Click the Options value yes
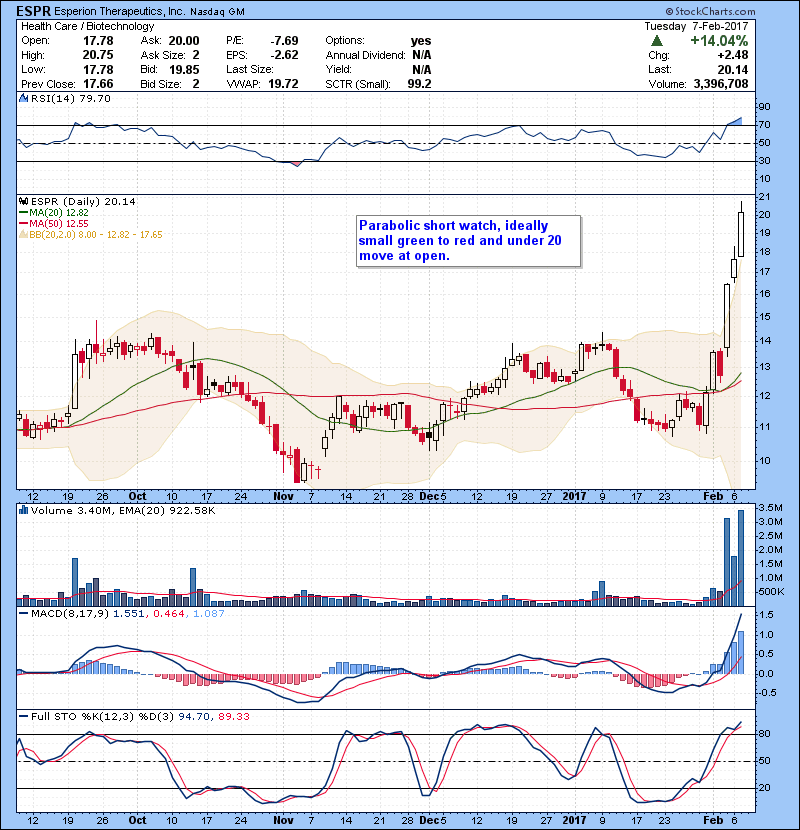800x830 pixels. (x=421, y=41)
